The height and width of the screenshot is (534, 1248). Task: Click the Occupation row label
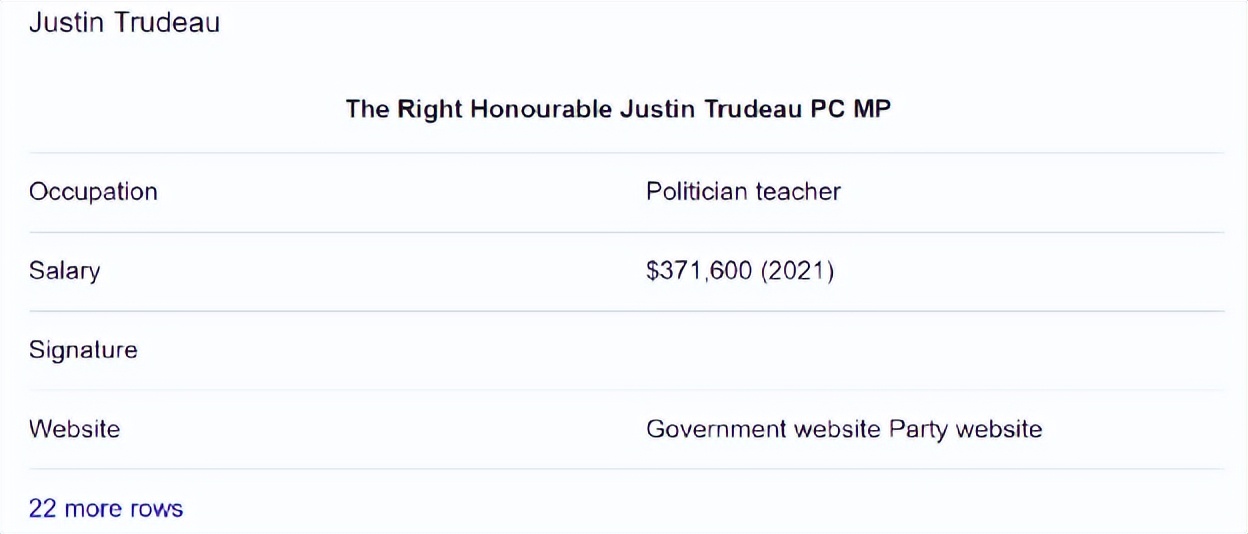(x=93, y=192)
